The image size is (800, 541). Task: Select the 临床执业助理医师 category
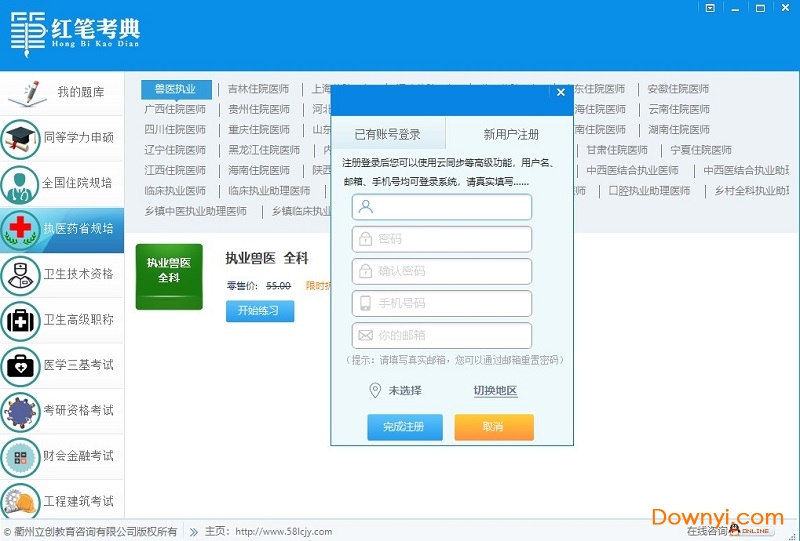[x=269, y=191]
